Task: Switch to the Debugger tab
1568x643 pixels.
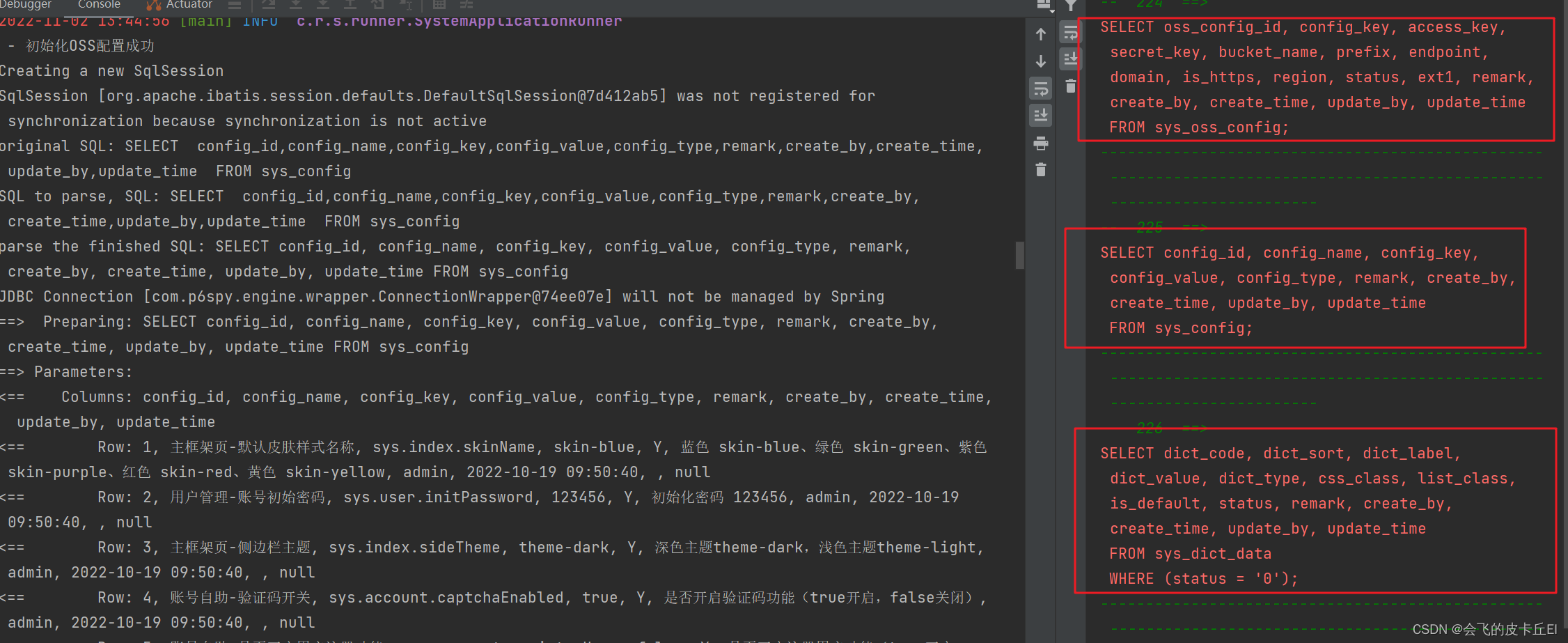Action: (x=25, y=5)
